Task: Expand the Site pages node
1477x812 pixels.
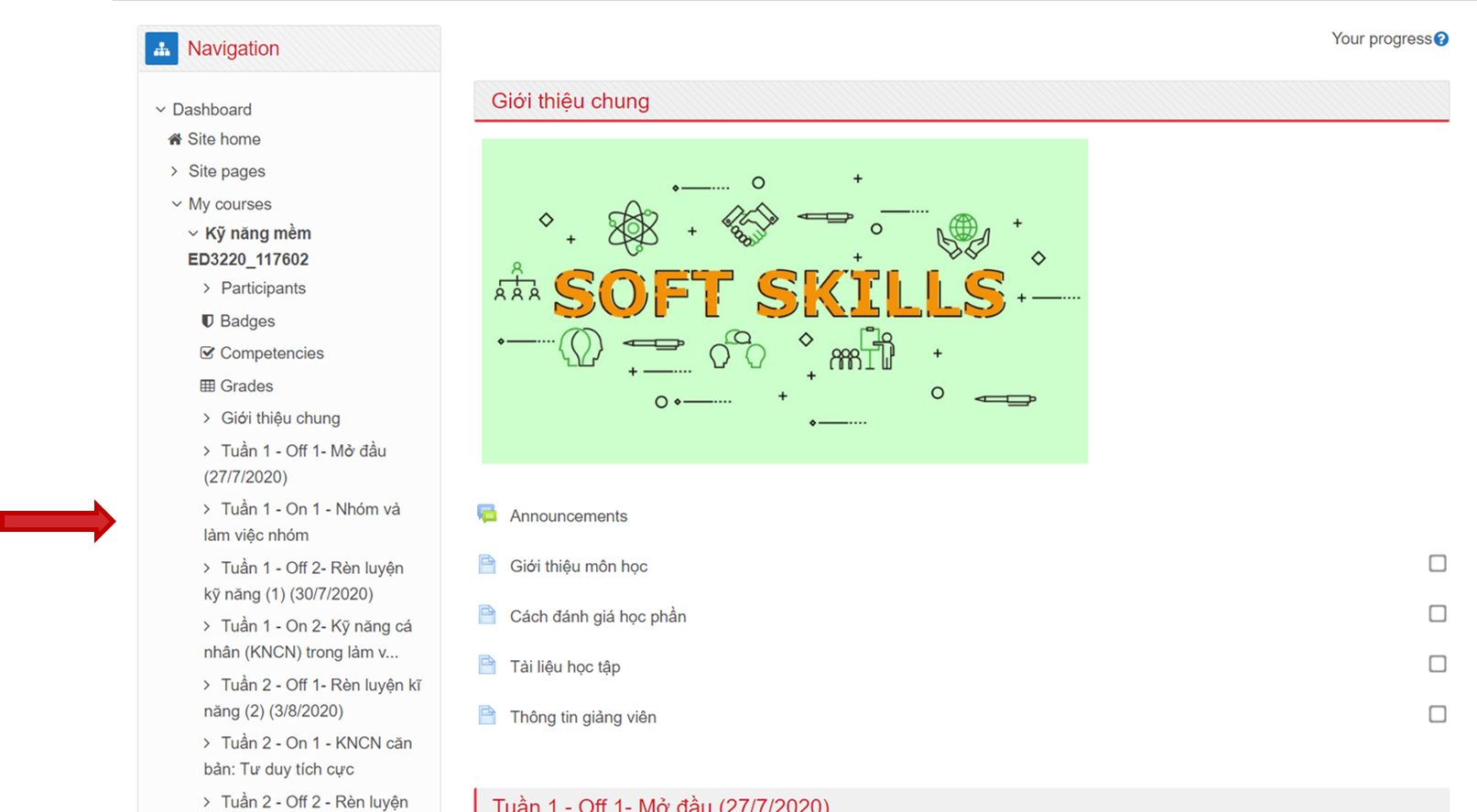Action: [x=175, y=171]
